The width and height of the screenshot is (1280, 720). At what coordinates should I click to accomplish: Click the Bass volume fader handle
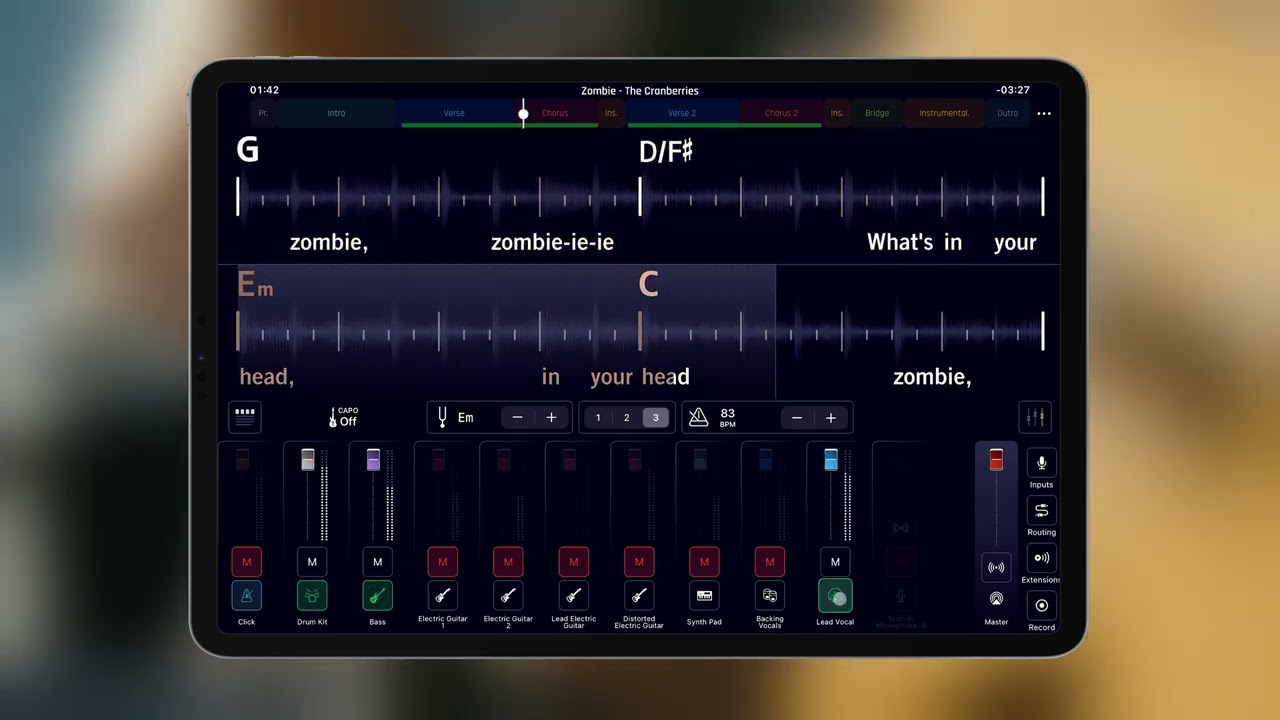point(373,460)
